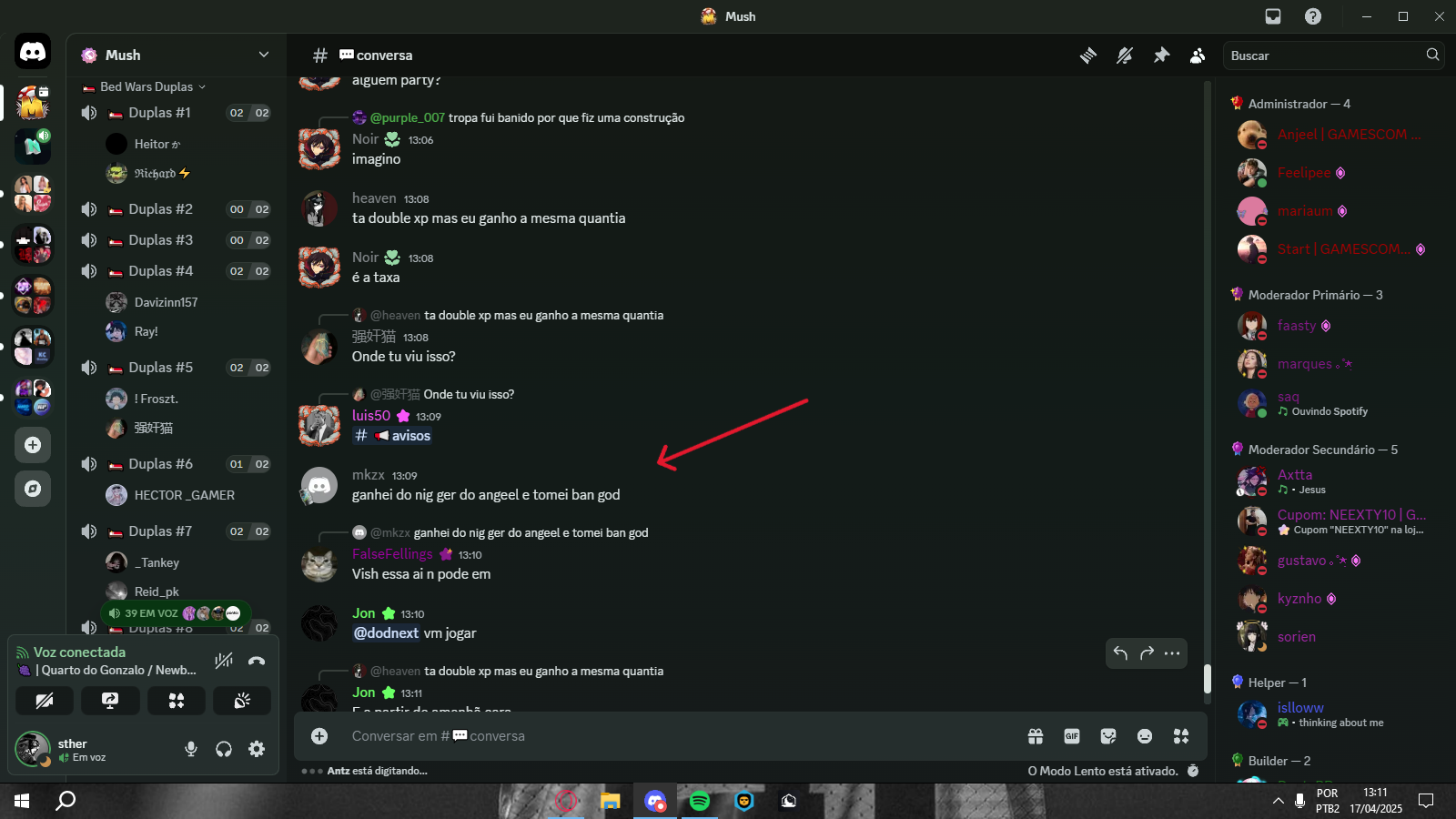
Task: Open the soundboard
Action: tap(242, 701)
